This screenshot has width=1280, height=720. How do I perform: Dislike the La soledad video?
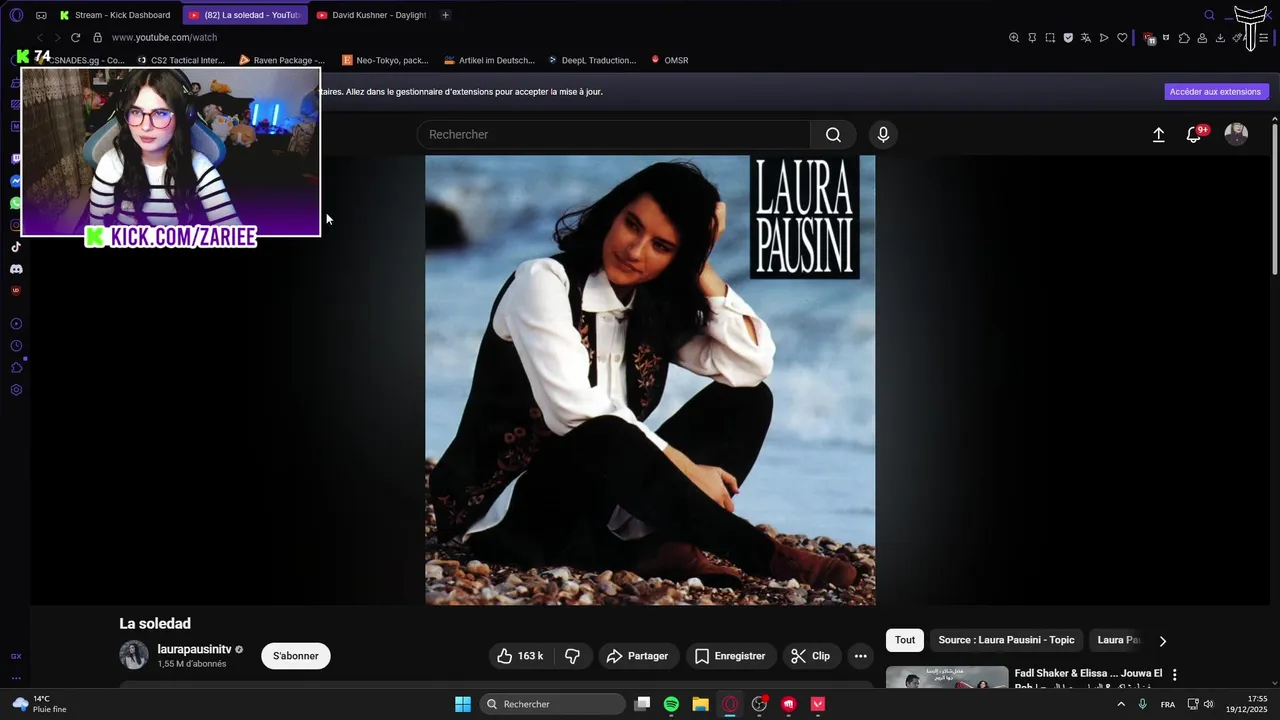click(573, 656)
